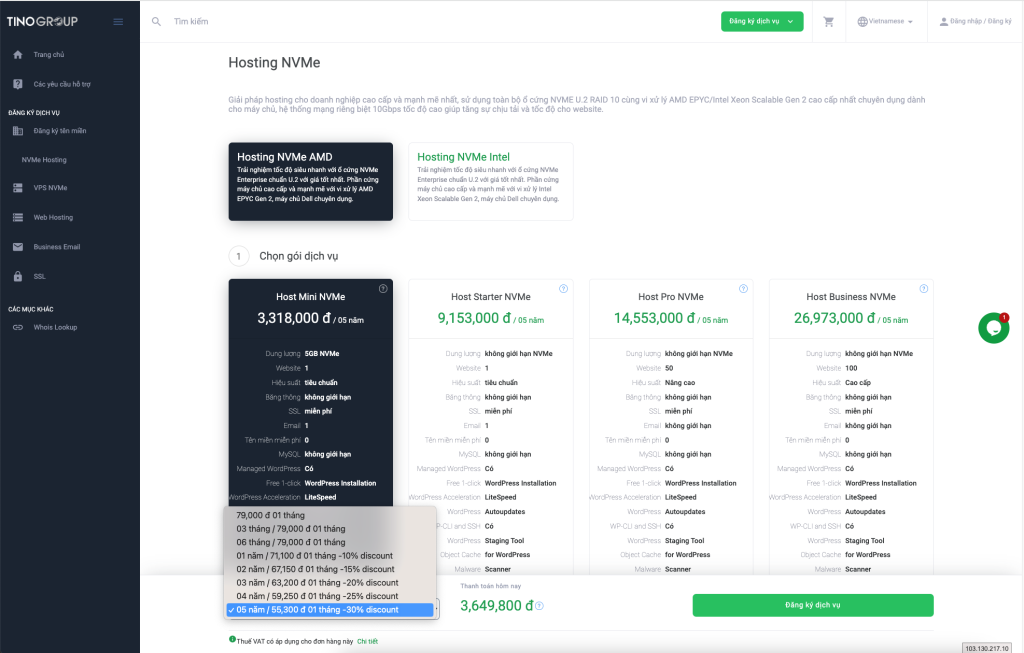This screenshot has width=1024, height=653.
Task: Expand the Vietnamese language dropdown
Action: pos(885,22)
